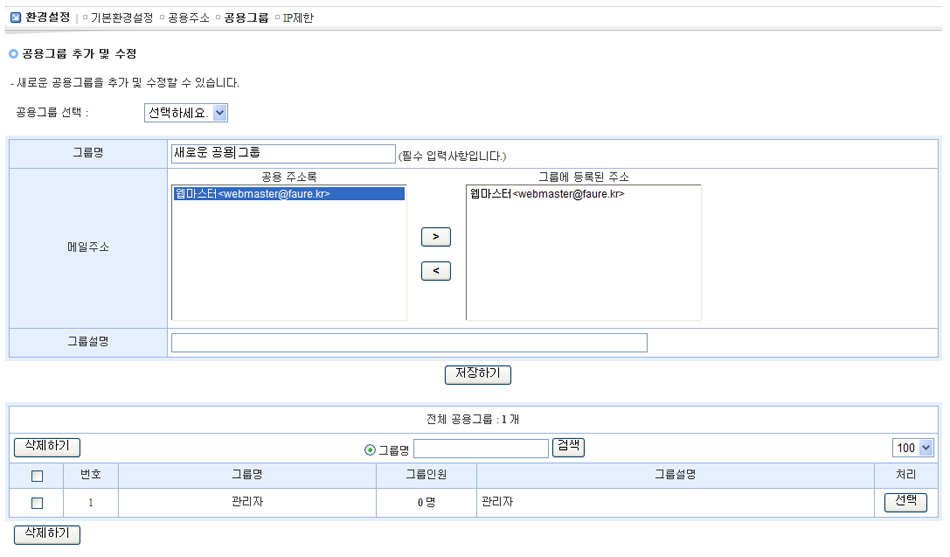Click the 검색 button
This screenshot has width=950, height=557.
(x=568, y=447)
